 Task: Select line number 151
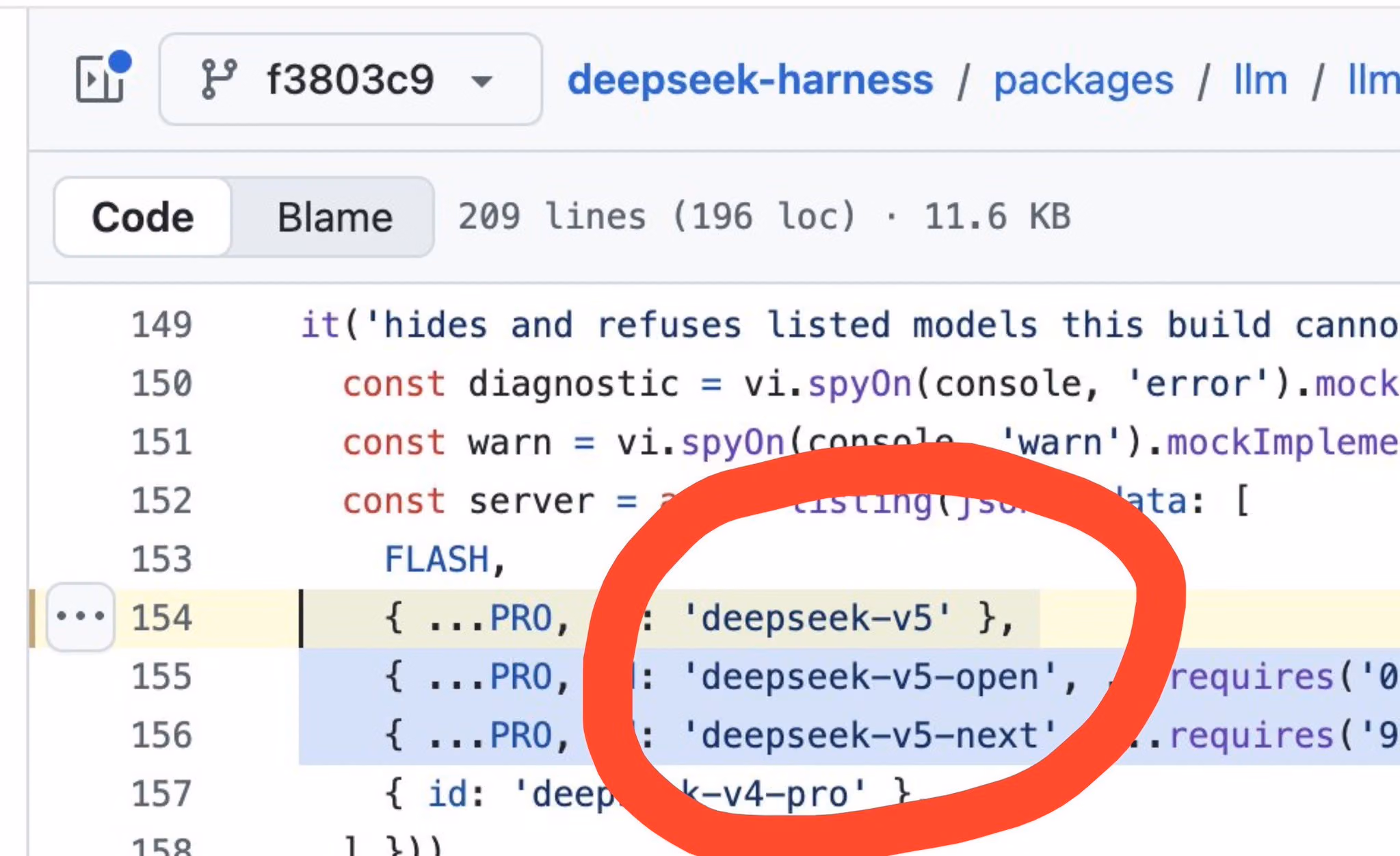(161, 442)
